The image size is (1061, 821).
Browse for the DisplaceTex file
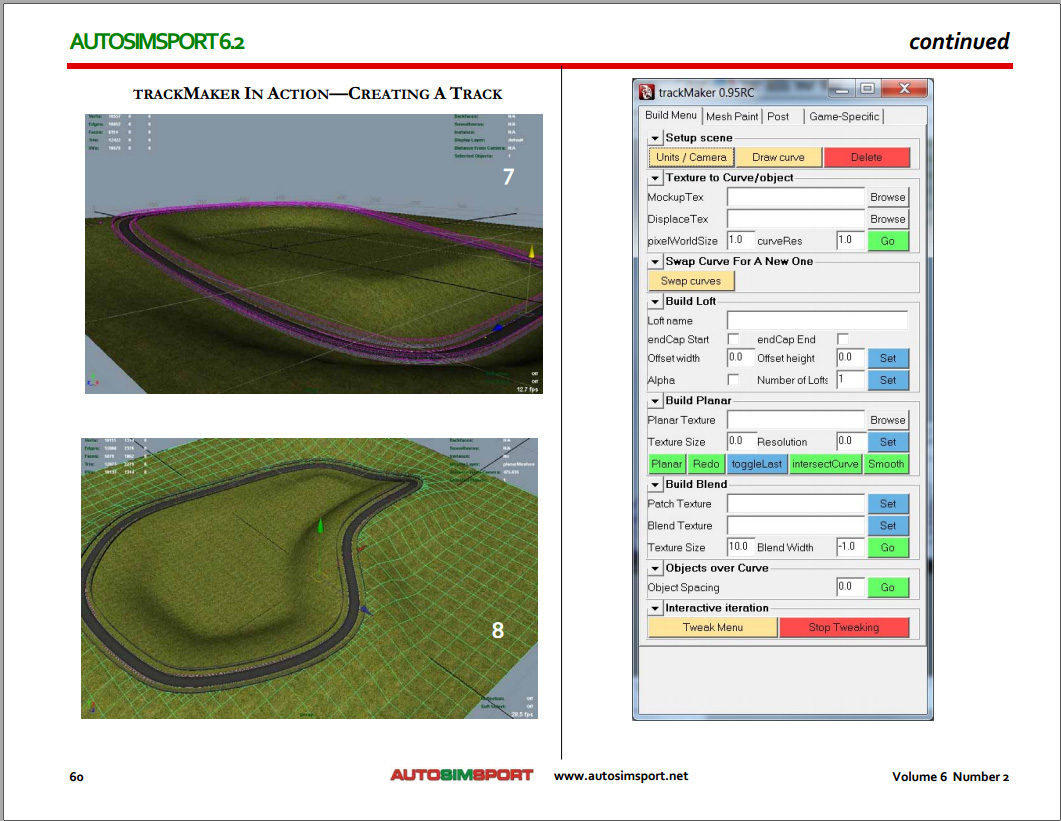888,219
